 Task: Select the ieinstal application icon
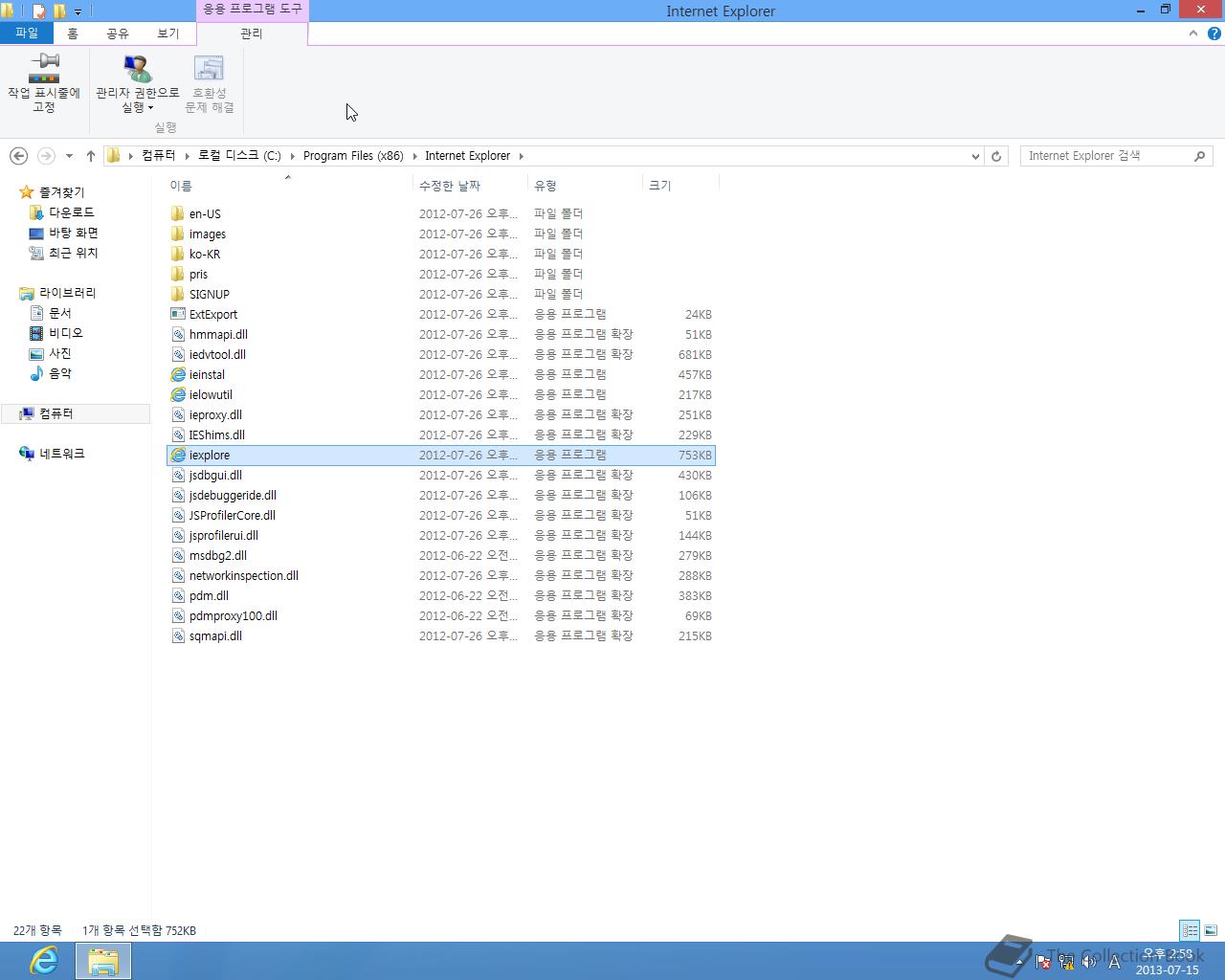click(178, 374)
